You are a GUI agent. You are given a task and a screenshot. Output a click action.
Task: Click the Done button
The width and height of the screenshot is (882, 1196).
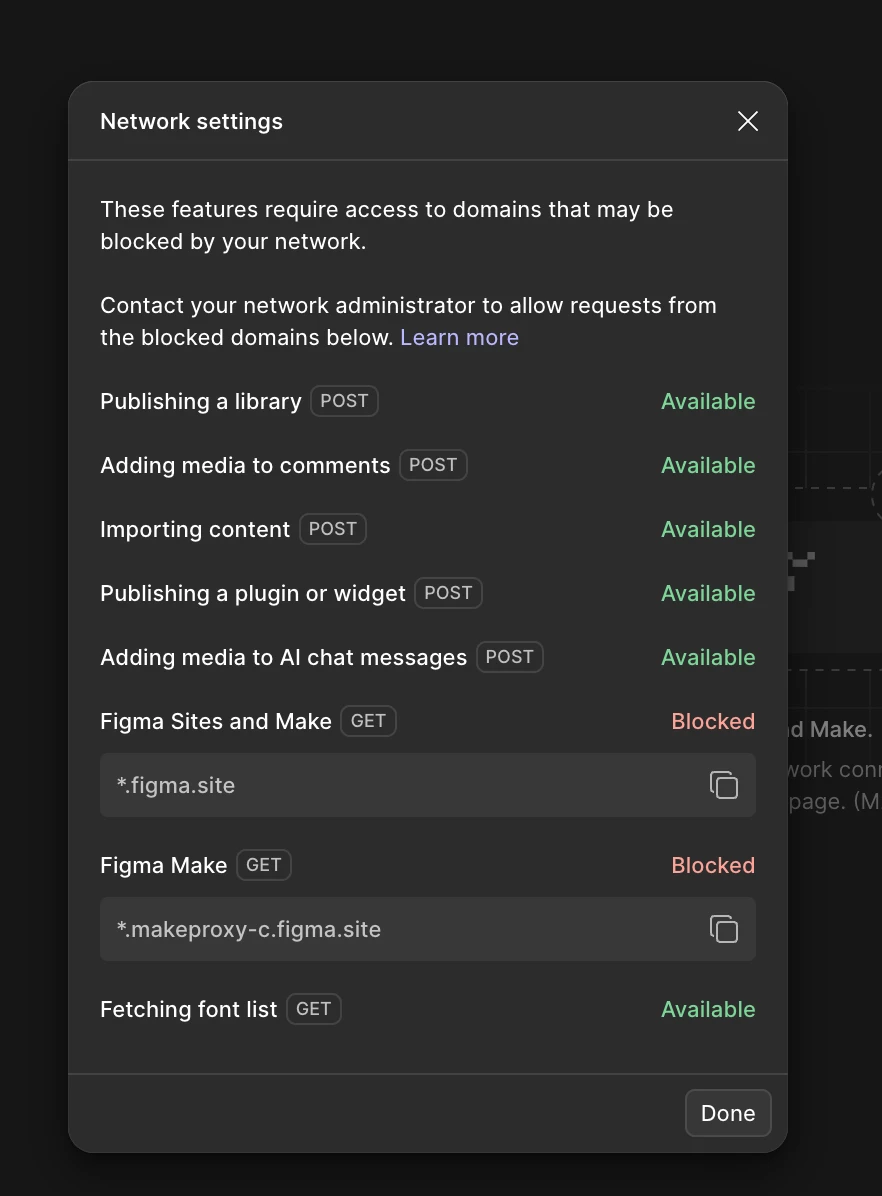pos(728,1113)
